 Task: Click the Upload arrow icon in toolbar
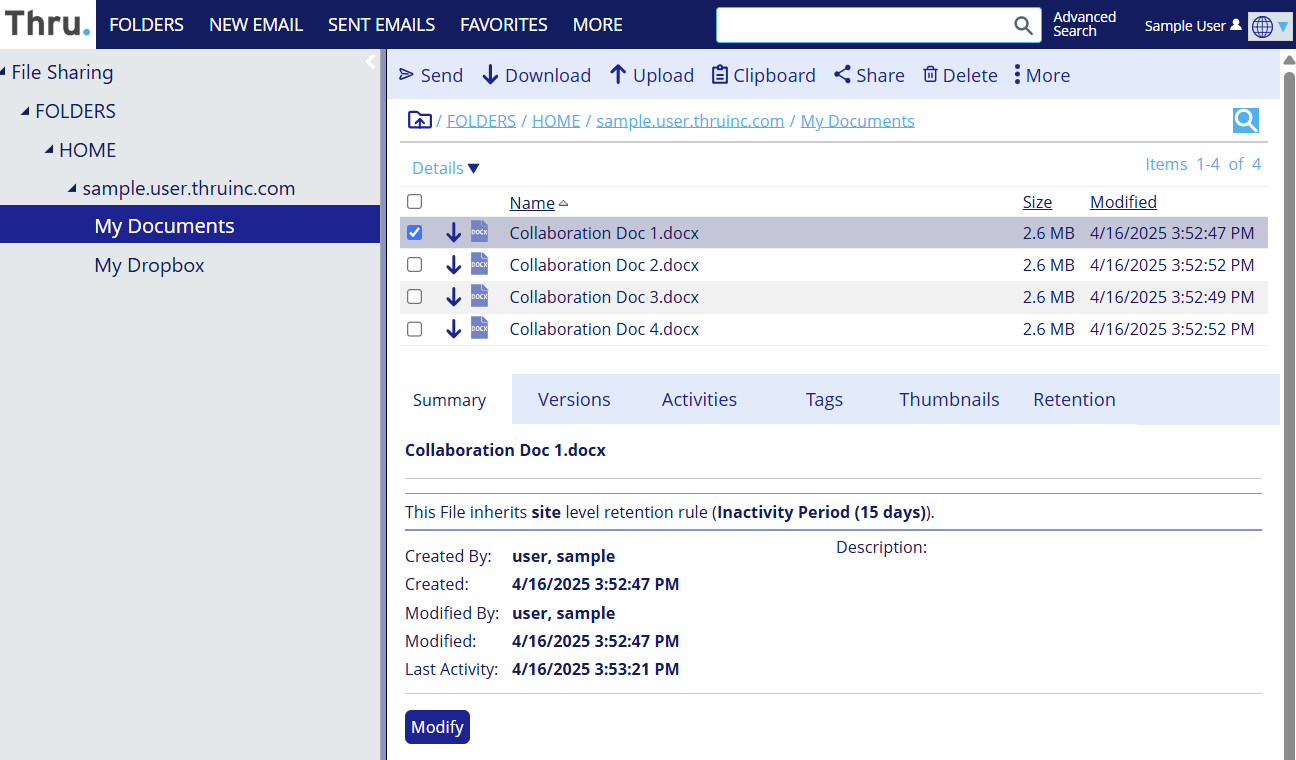pos(618,75)
